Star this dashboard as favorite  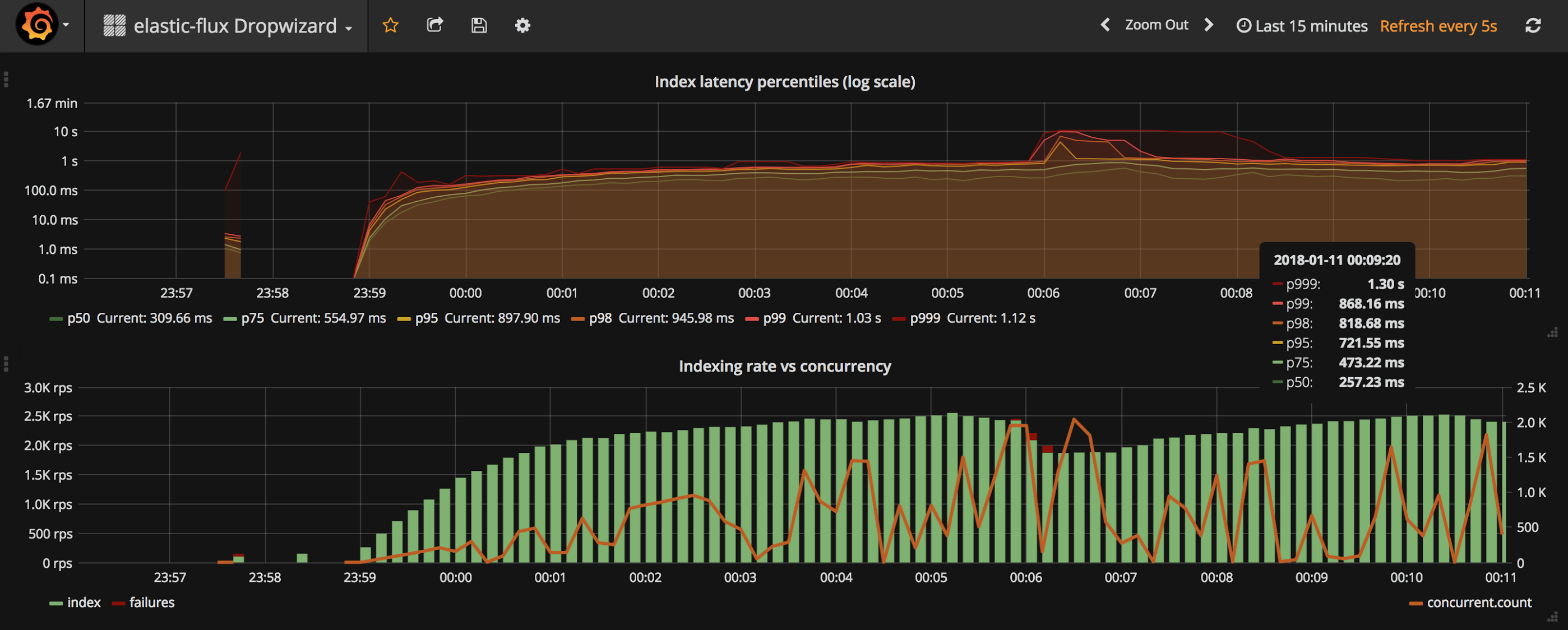(390, 26)
